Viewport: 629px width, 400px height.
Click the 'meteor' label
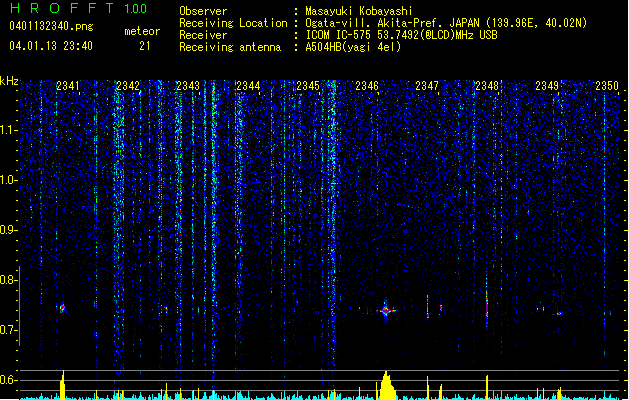click(x=142, y=31)
